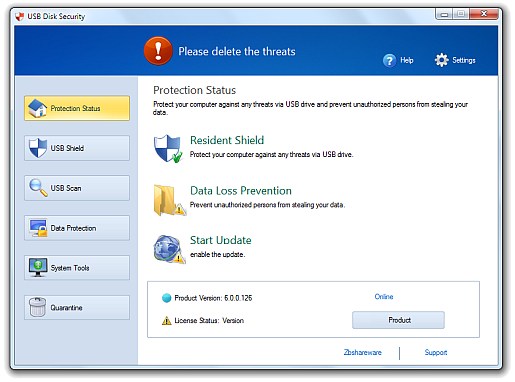Image resolution: width=515 pixels, height=382 pixels.
Task: Click the monitor icon in System Tools
Action: pos(38,267)
